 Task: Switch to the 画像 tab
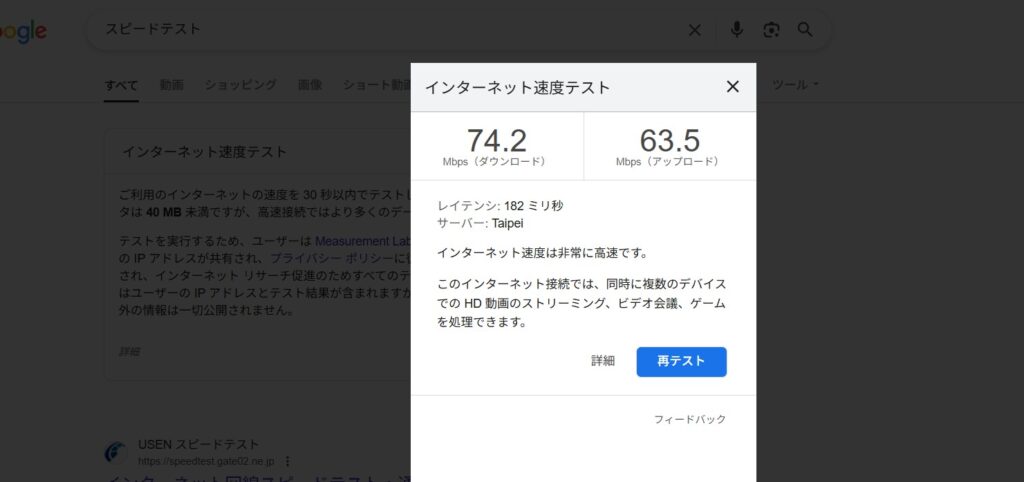point(310,85)
